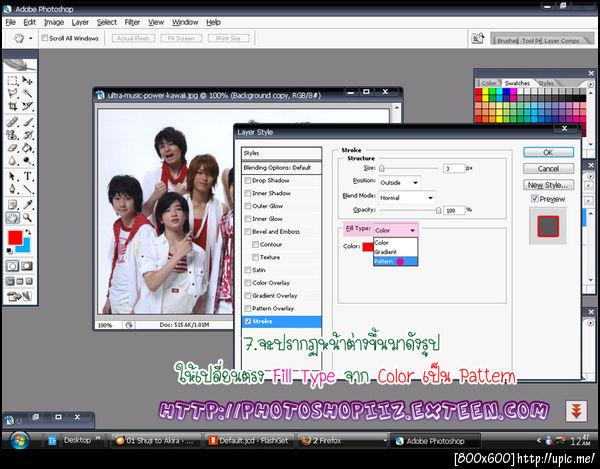
Task: Select the Eyedropper tool
Action: pyautogui.click(x=27, y=205)
